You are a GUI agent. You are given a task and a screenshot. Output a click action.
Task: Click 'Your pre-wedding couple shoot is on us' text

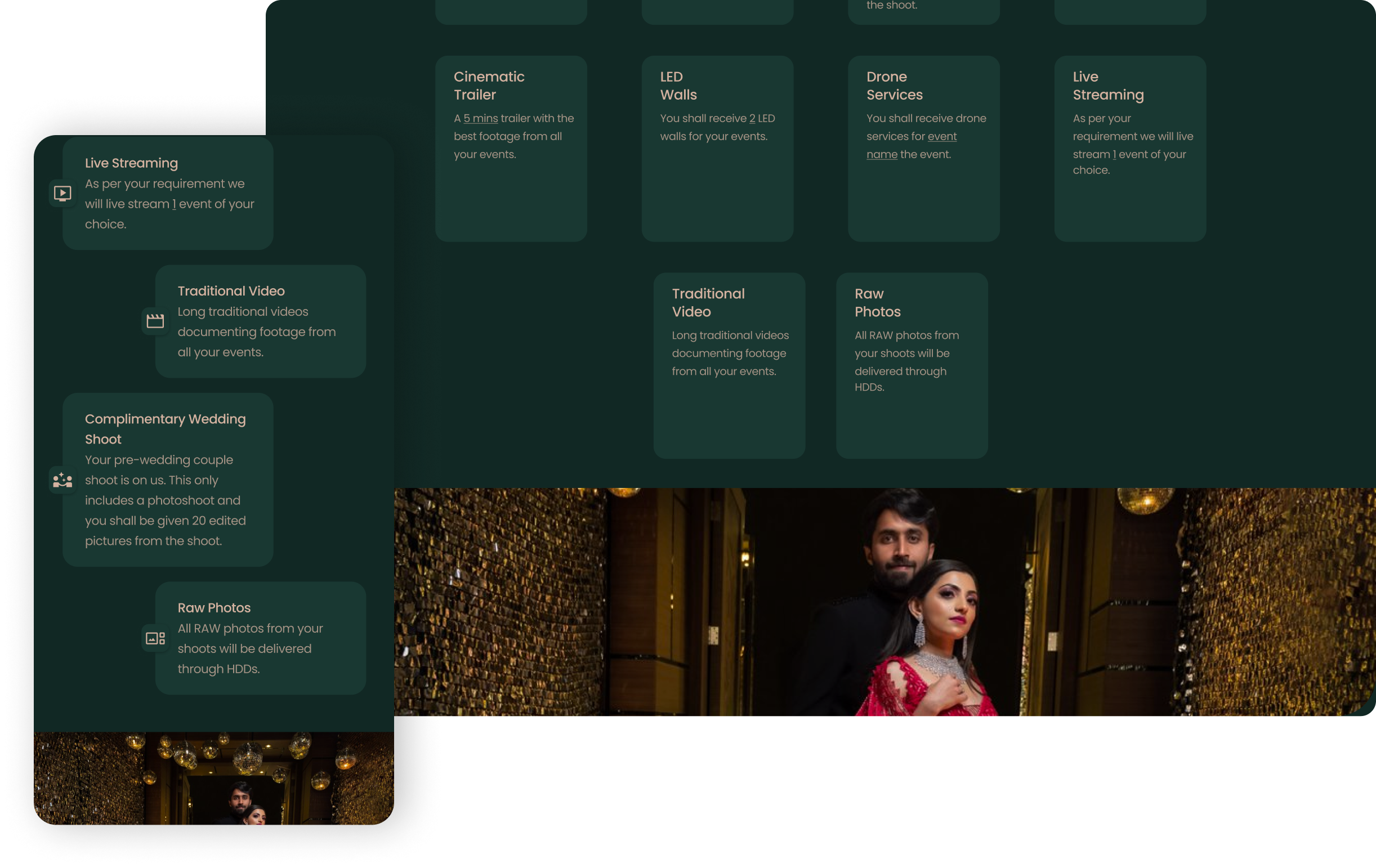pyautogui.click(x=159, y=469)
